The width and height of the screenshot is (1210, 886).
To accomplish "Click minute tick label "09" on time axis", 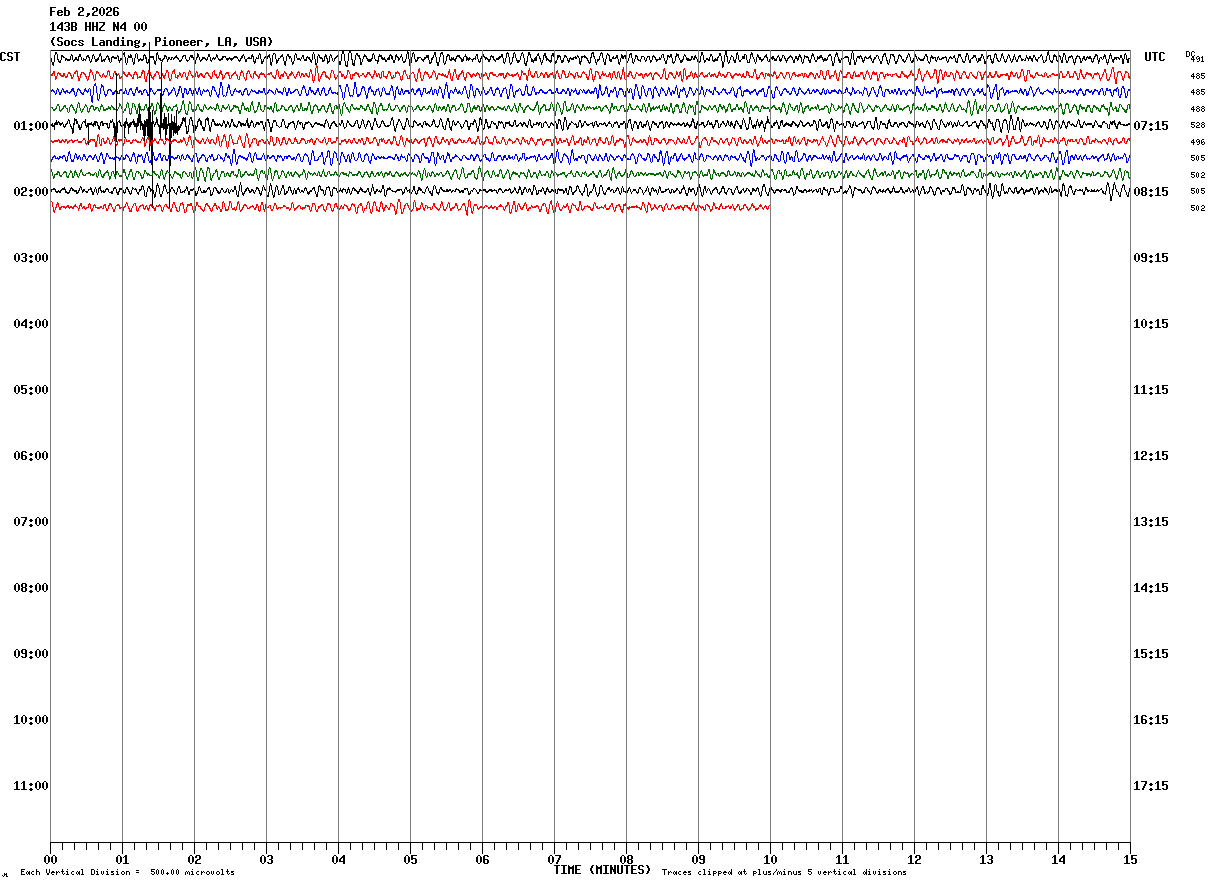I will (x=698, y=860).
